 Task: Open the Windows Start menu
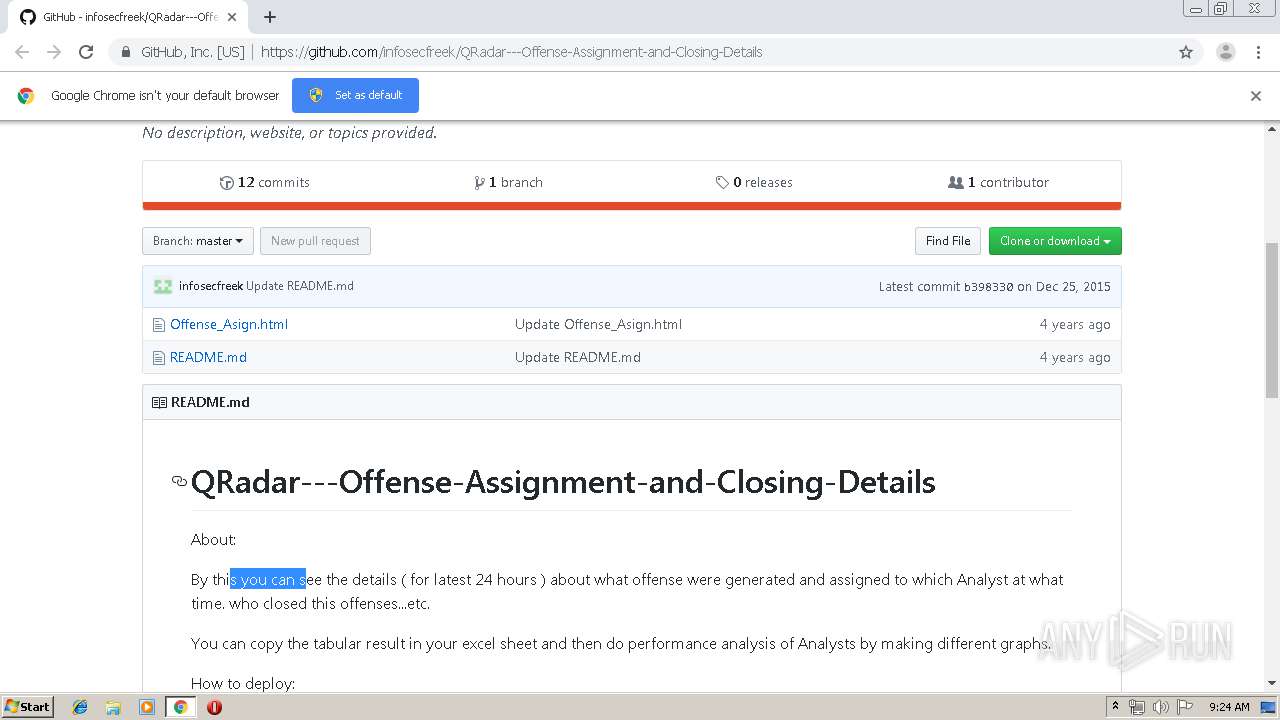(x=27, y=706)
